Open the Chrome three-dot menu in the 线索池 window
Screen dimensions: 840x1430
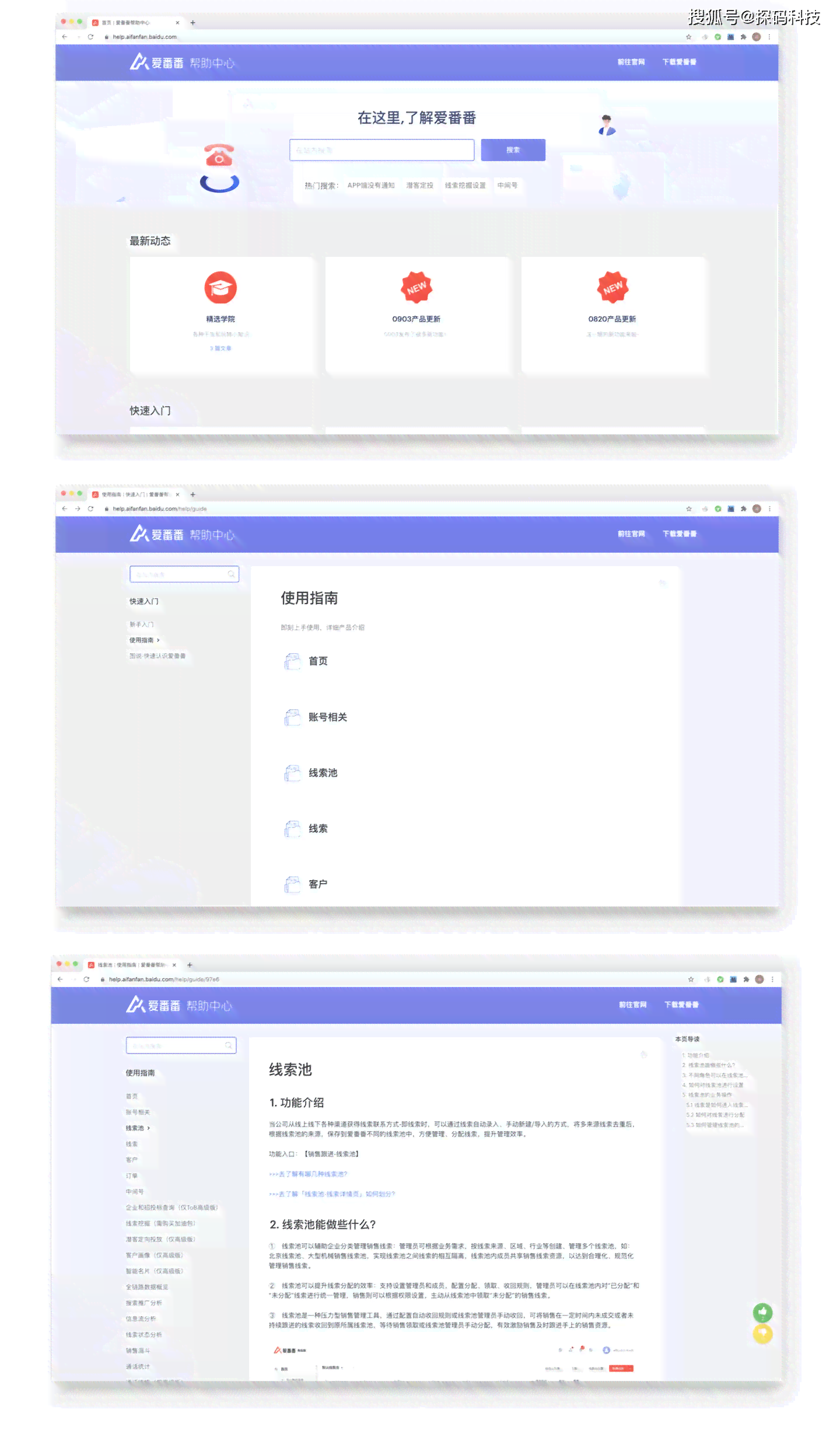tap(772, 979)
